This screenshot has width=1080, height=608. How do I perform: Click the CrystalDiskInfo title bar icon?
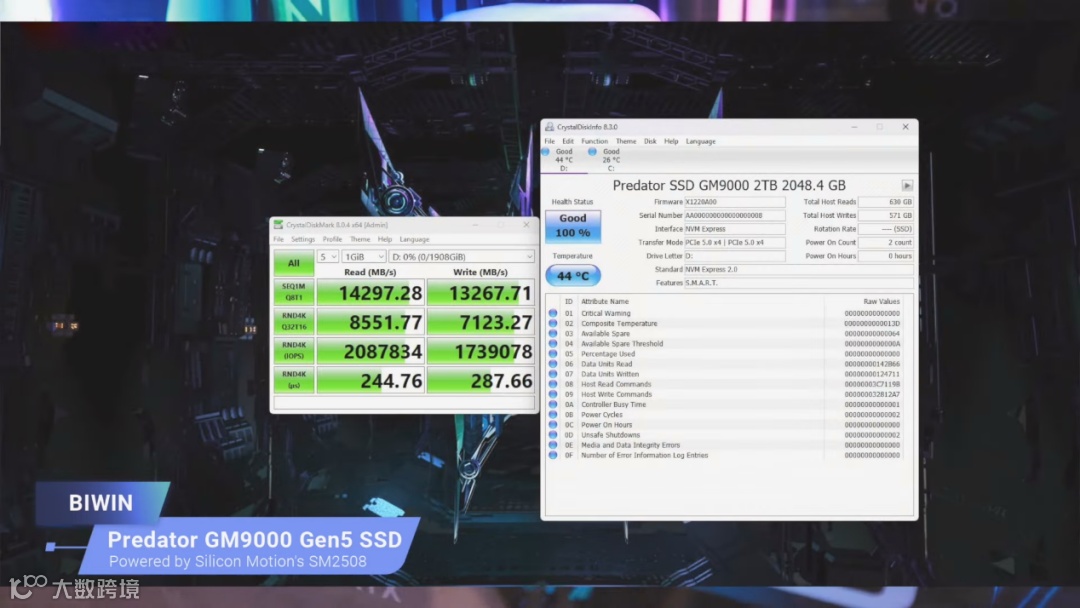(549, 127)
